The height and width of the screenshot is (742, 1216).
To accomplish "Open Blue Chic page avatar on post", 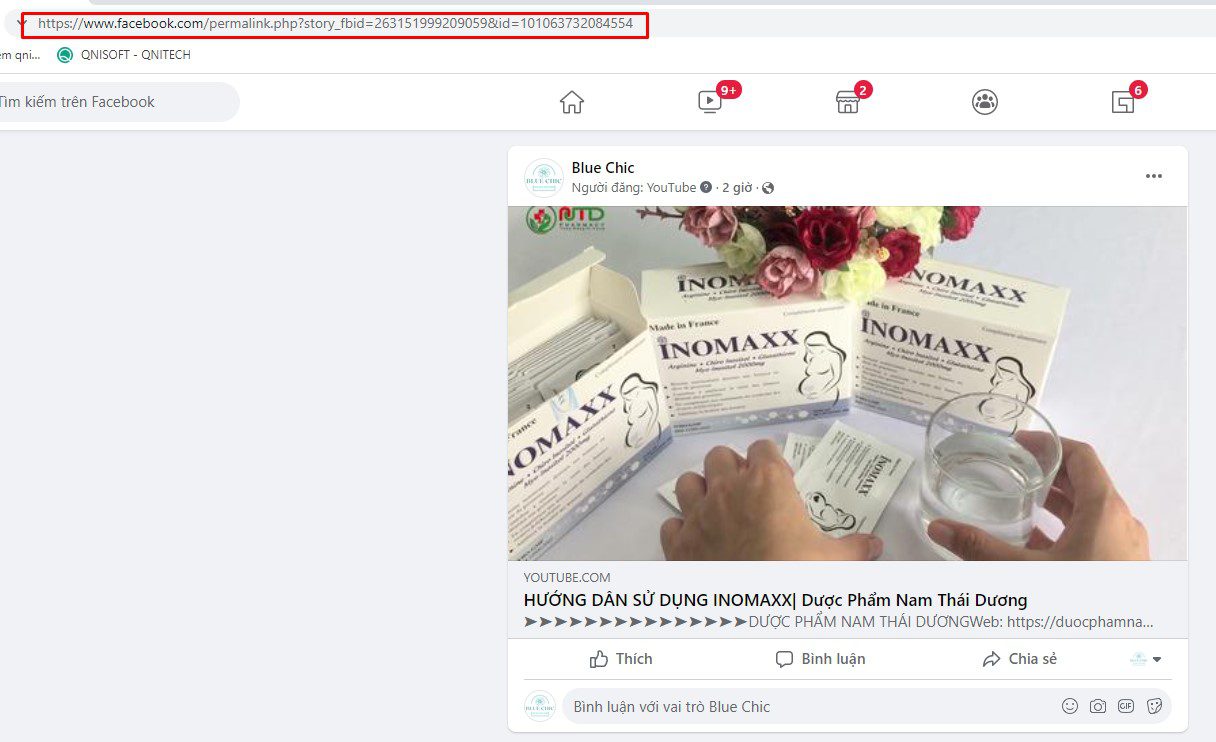I will point(544,177).
